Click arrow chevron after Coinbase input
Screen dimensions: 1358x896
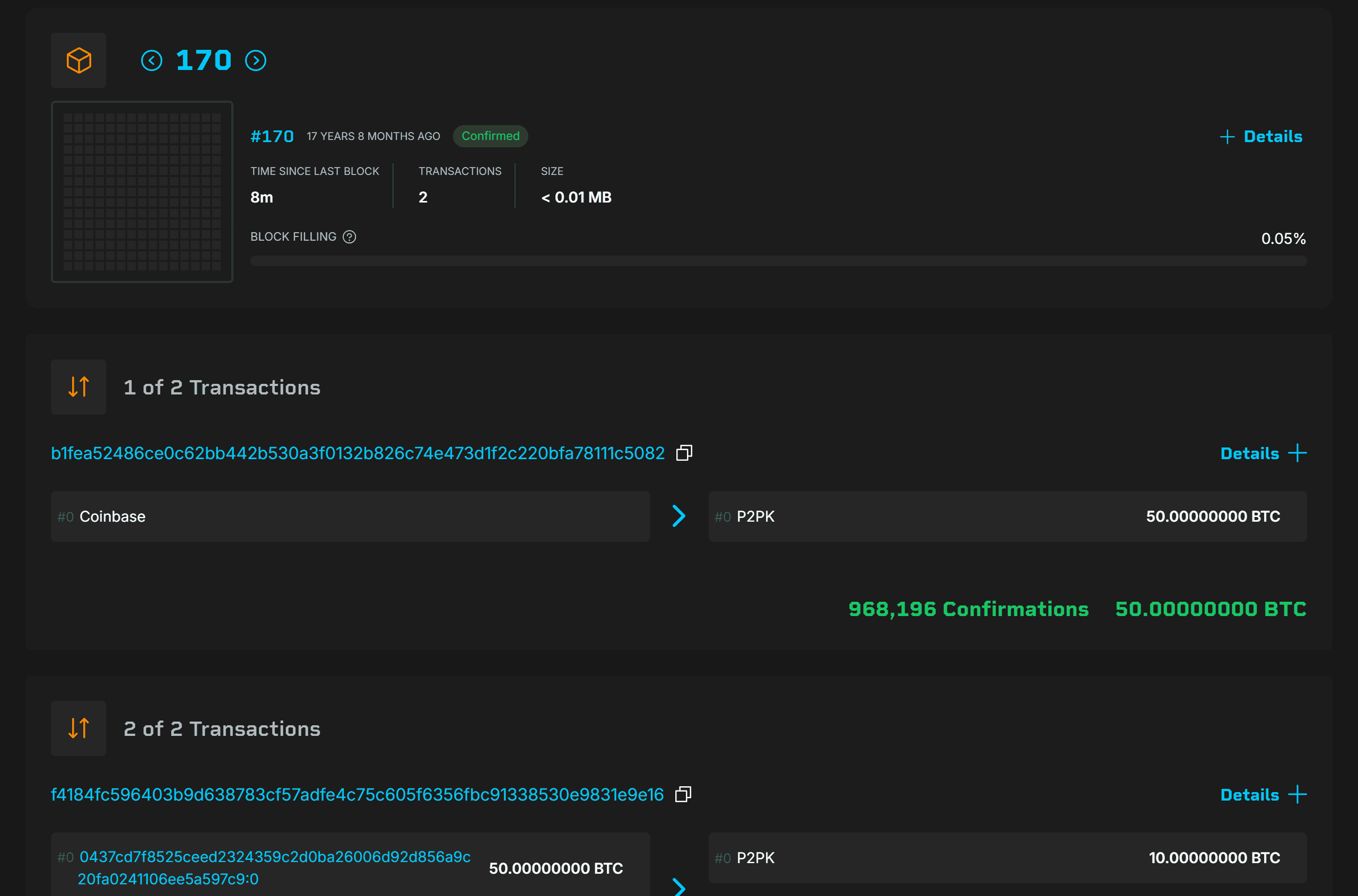pos(678,516)
